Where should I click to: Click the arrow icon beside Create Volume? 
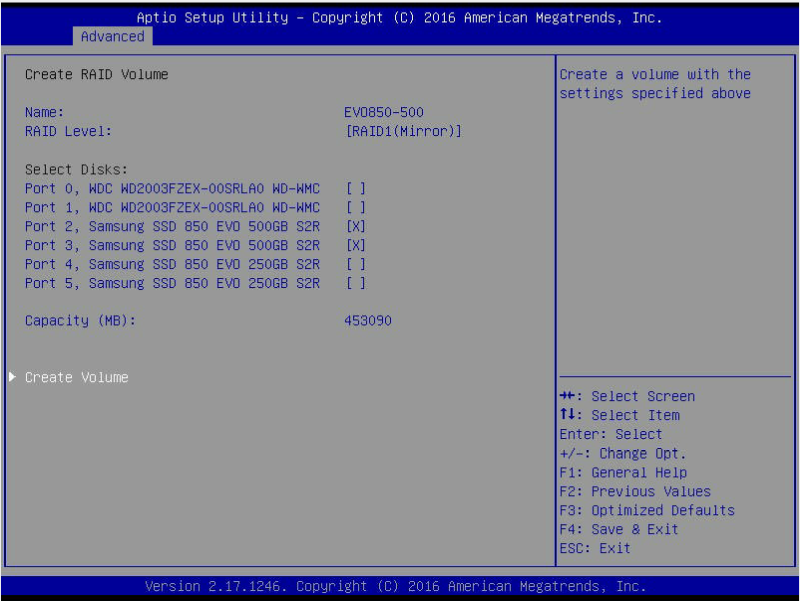(x=13, y=377)
